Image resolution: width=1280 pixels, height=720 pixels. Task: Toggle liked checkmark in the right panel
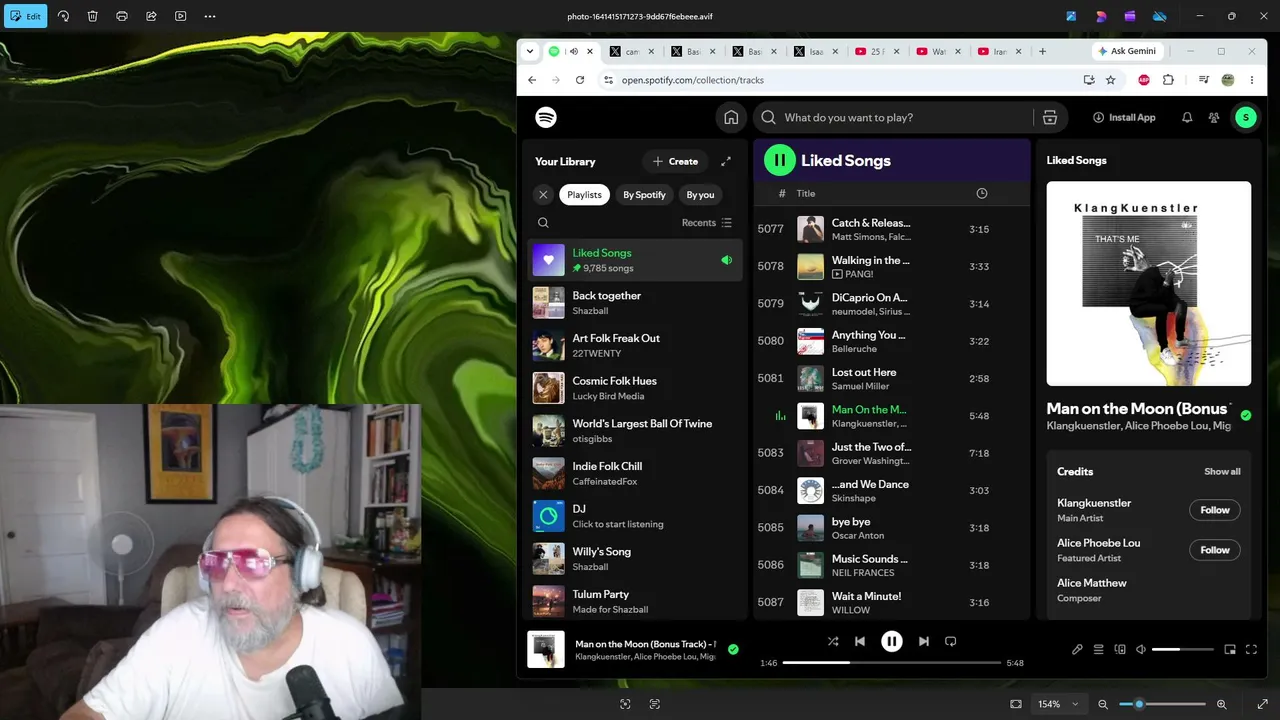click(x=1245, y=415)
